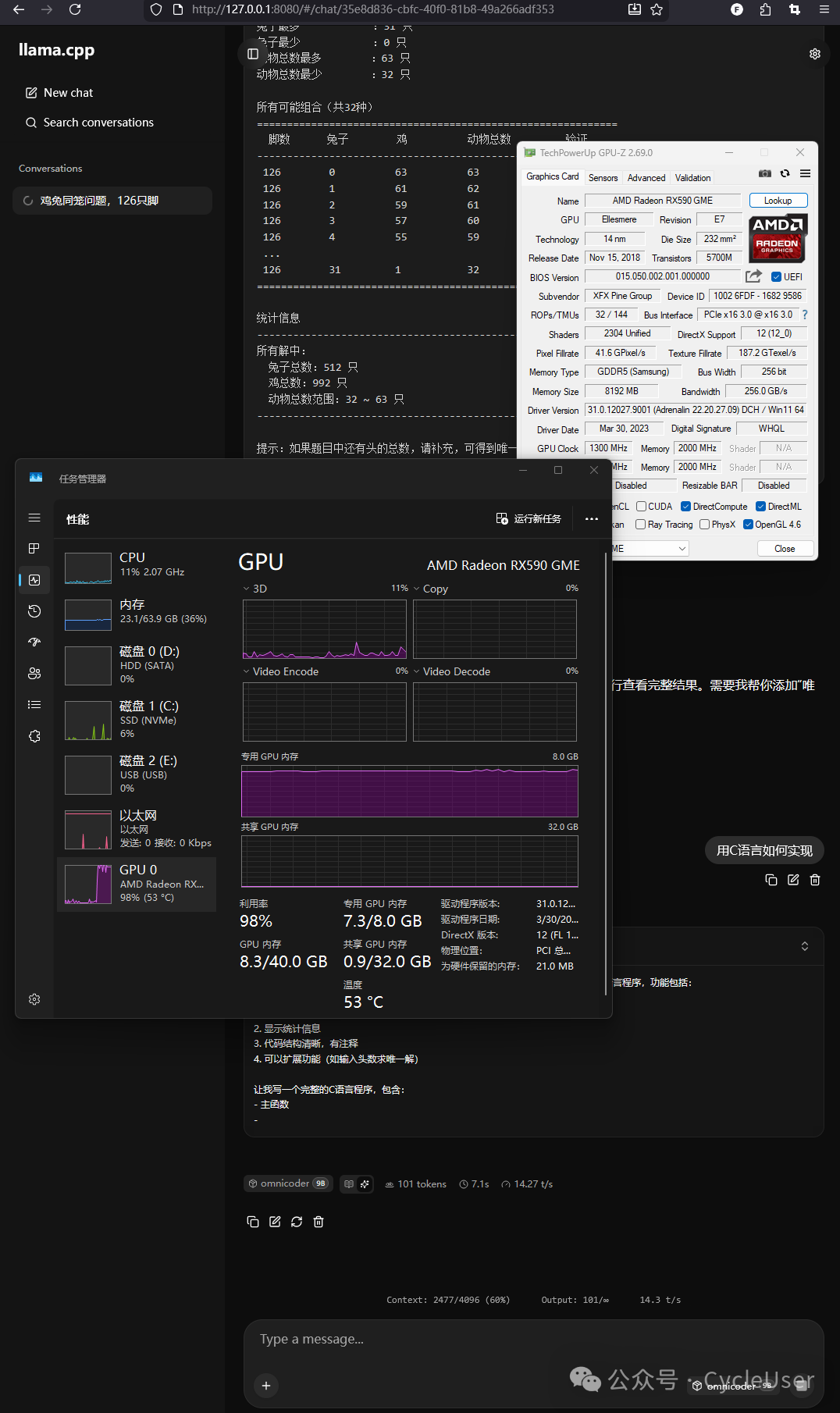Switch to GPU-Z Graphics Card tab
840x1413 pixels.
(x=552, y=177)
